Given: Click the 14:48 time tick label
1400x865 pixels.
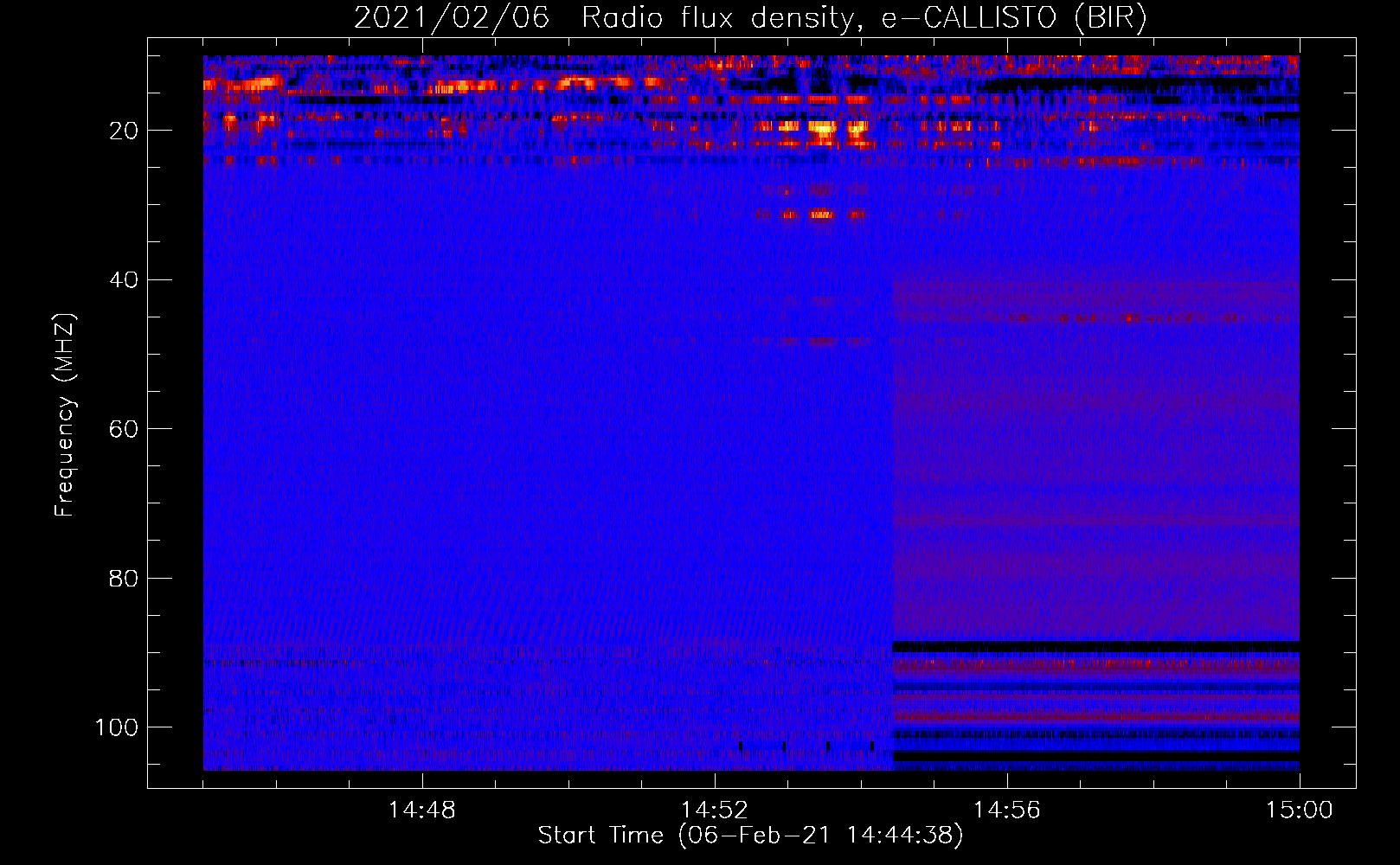Looking at the screenshot, I should 422,811.
